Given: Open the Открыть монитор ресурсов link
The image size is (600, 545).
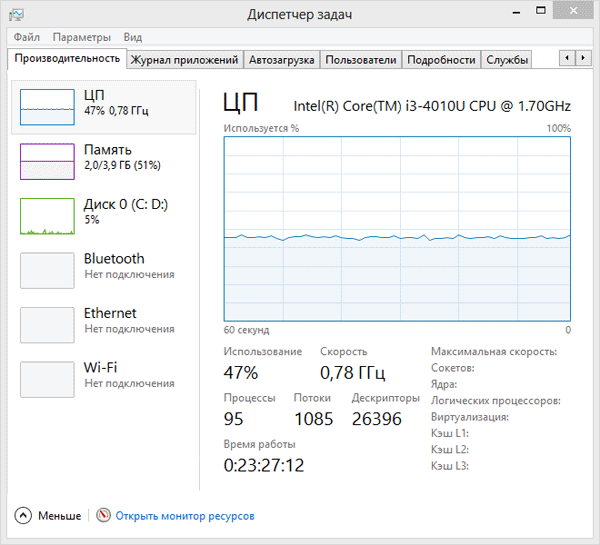Looking at the screenshot, I should click(185, 516).
